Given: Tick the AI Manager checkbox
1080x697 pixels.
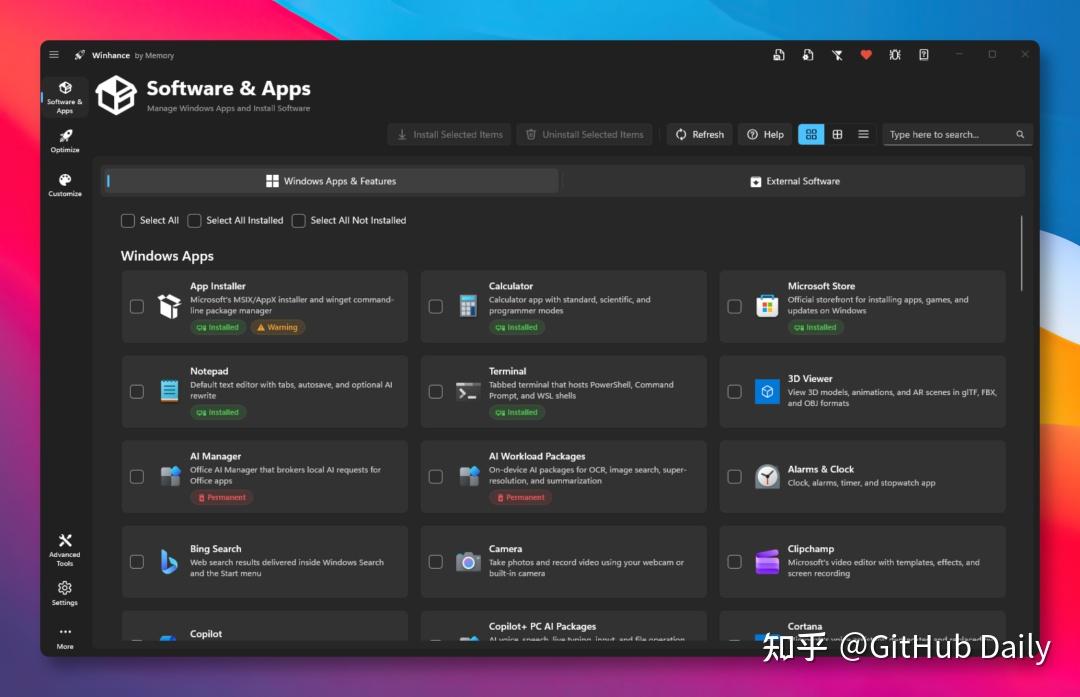Looking at the screenshot, I should (x=137, y=477).
